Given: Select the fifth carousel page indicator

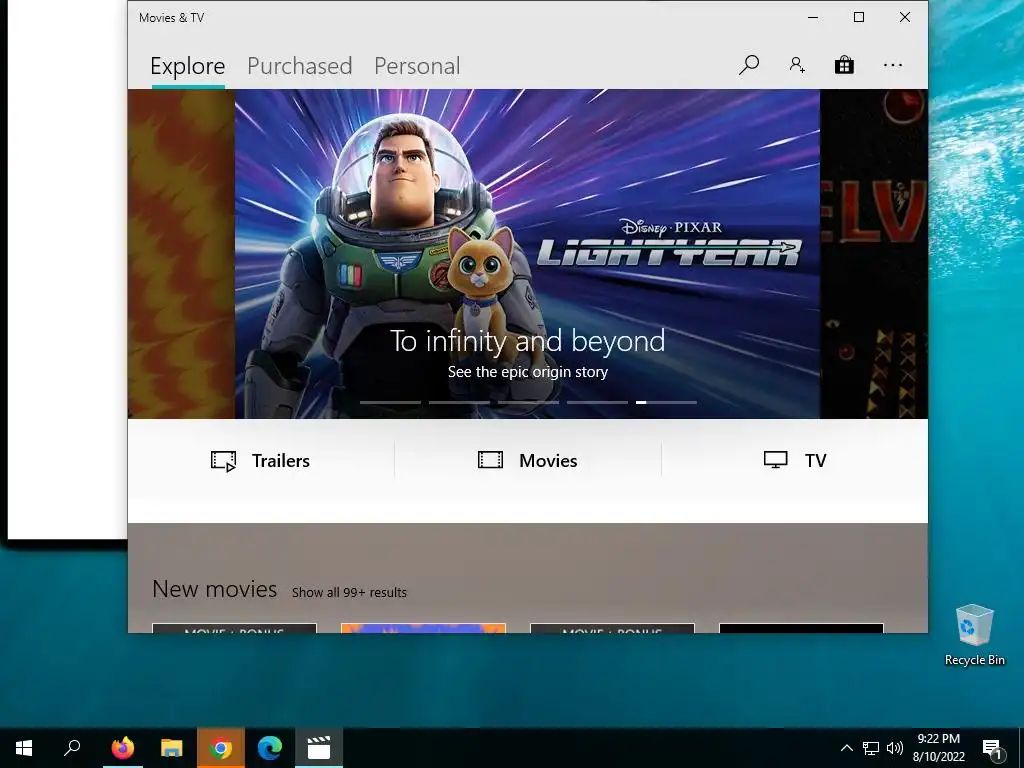Looking at the screenshot, I should [x=666, y=402].
